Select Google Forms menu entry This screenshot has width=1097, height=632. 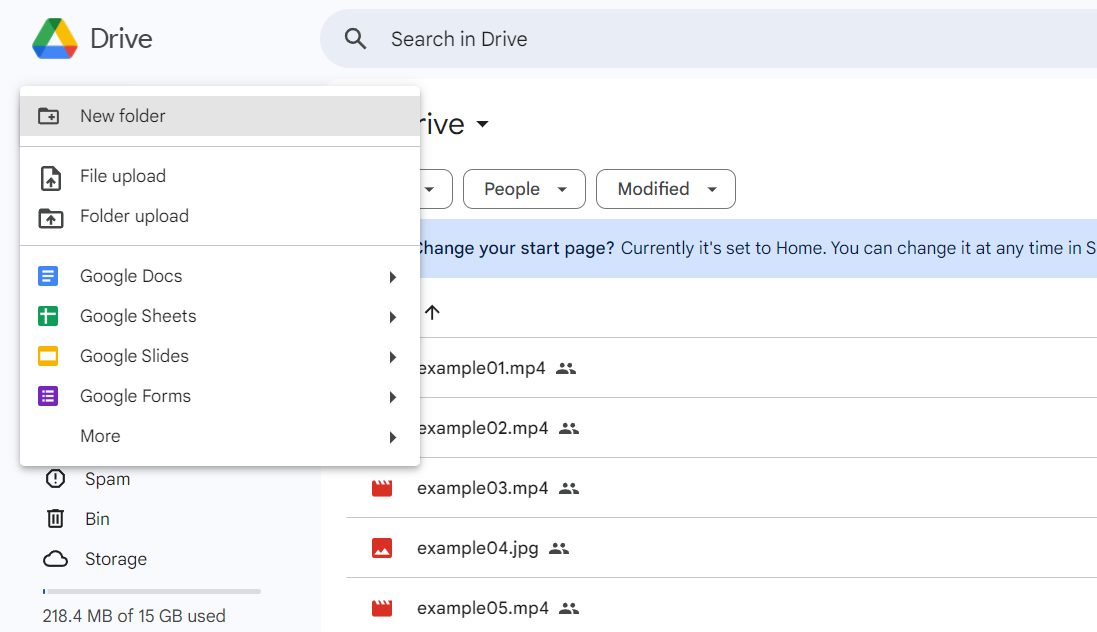220,396
